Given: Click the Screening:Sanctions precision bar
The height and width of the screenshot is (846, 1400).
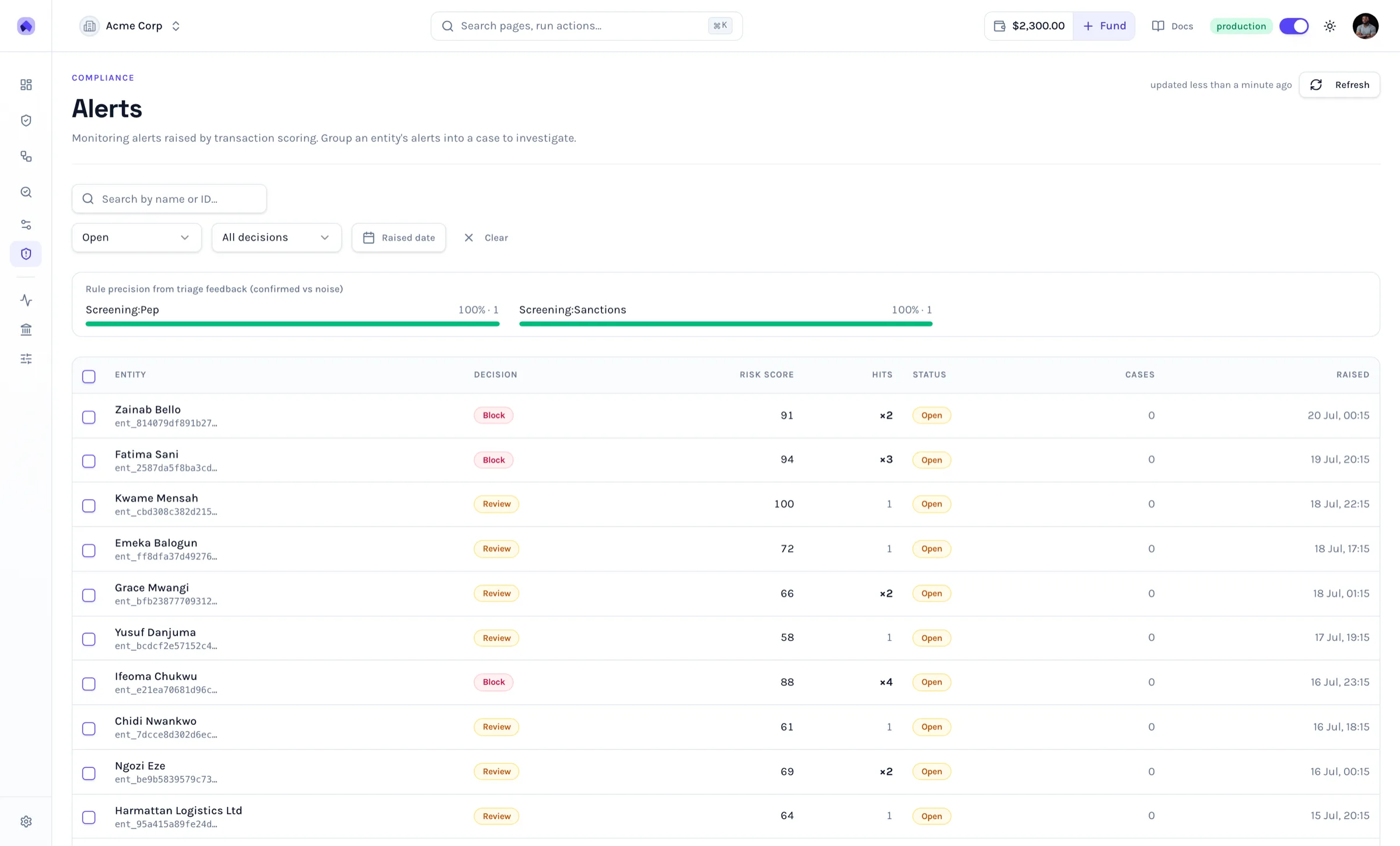Looking at the screenshot, I should tap(726, 324).
